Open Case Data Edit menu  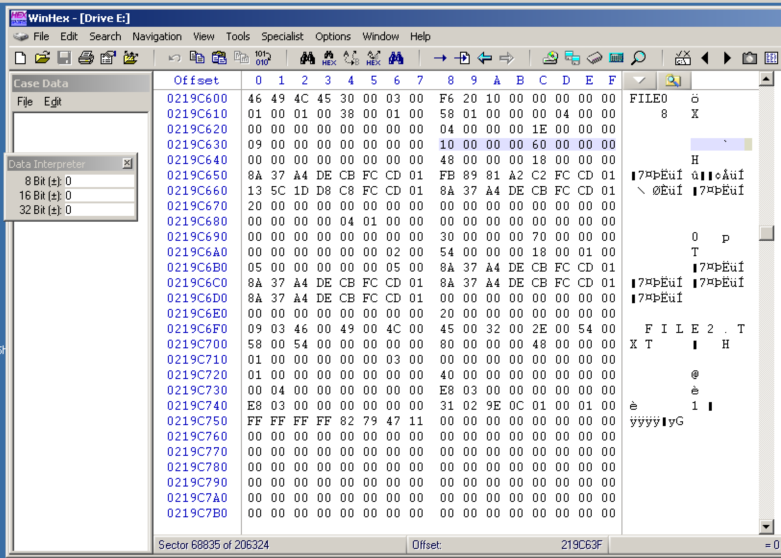click(x=52, y=102)
